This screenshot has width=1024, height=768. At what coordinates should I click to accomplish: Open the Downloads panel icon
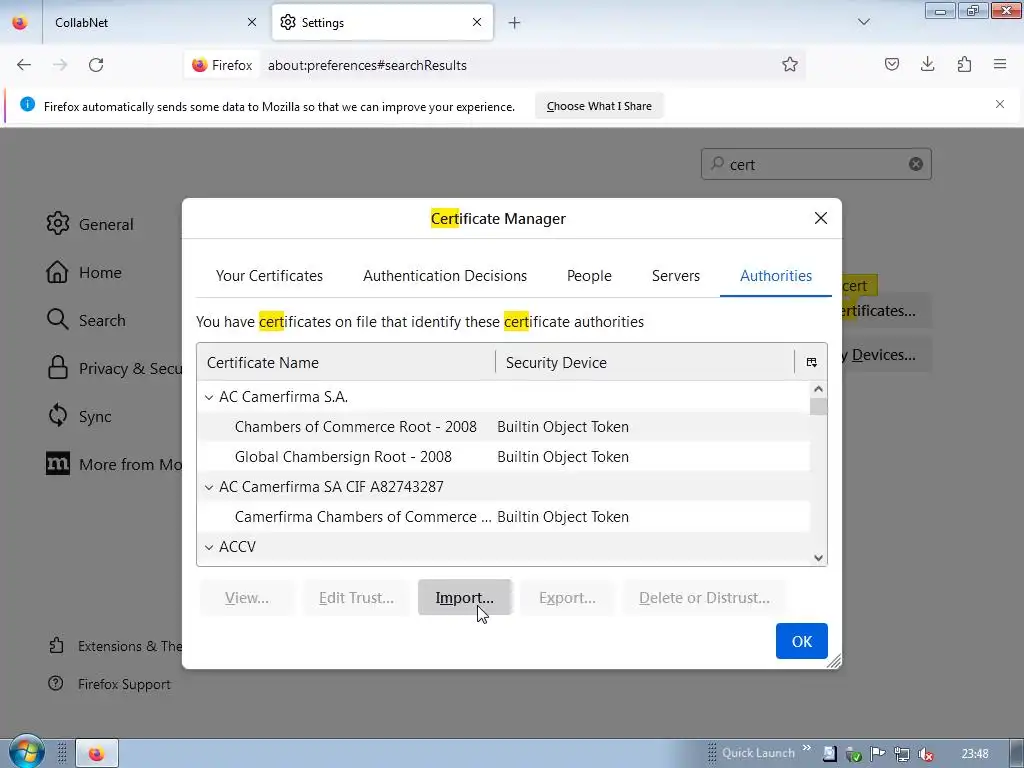click(927, 64)
